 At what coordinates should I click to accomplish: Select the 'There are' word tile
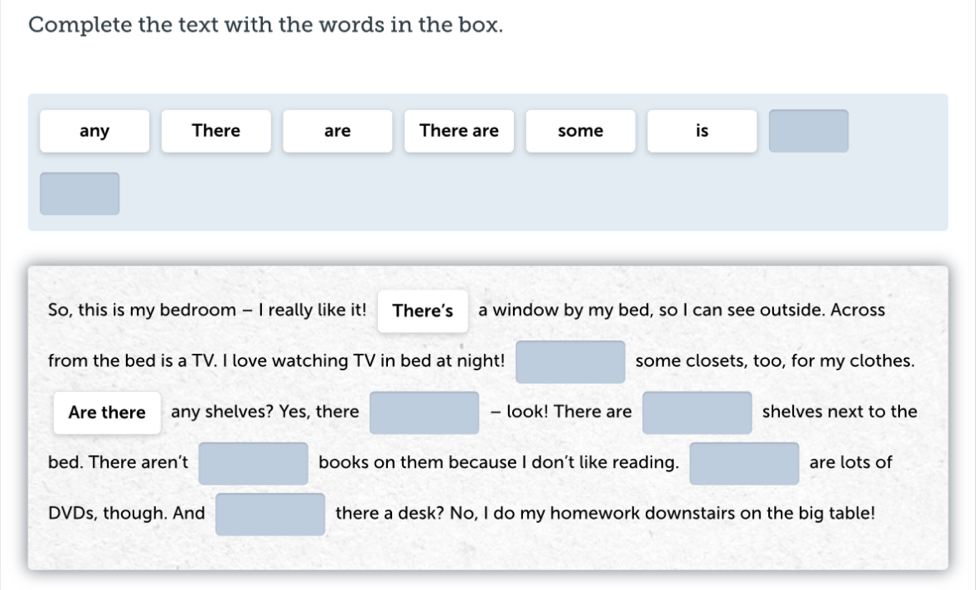point(459,131)
